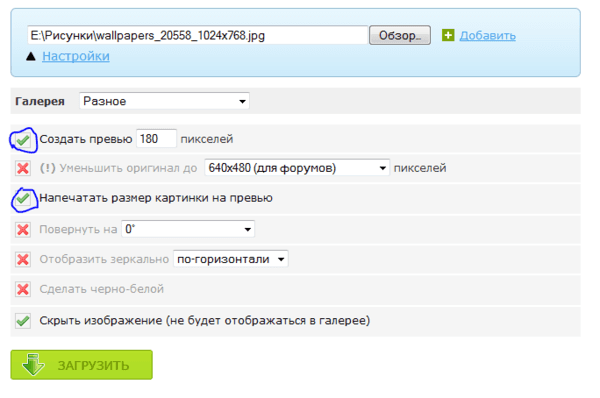Enable the Уменьшить оригинал до checkbox
This screenshot has width=600, height=398.
23,168
